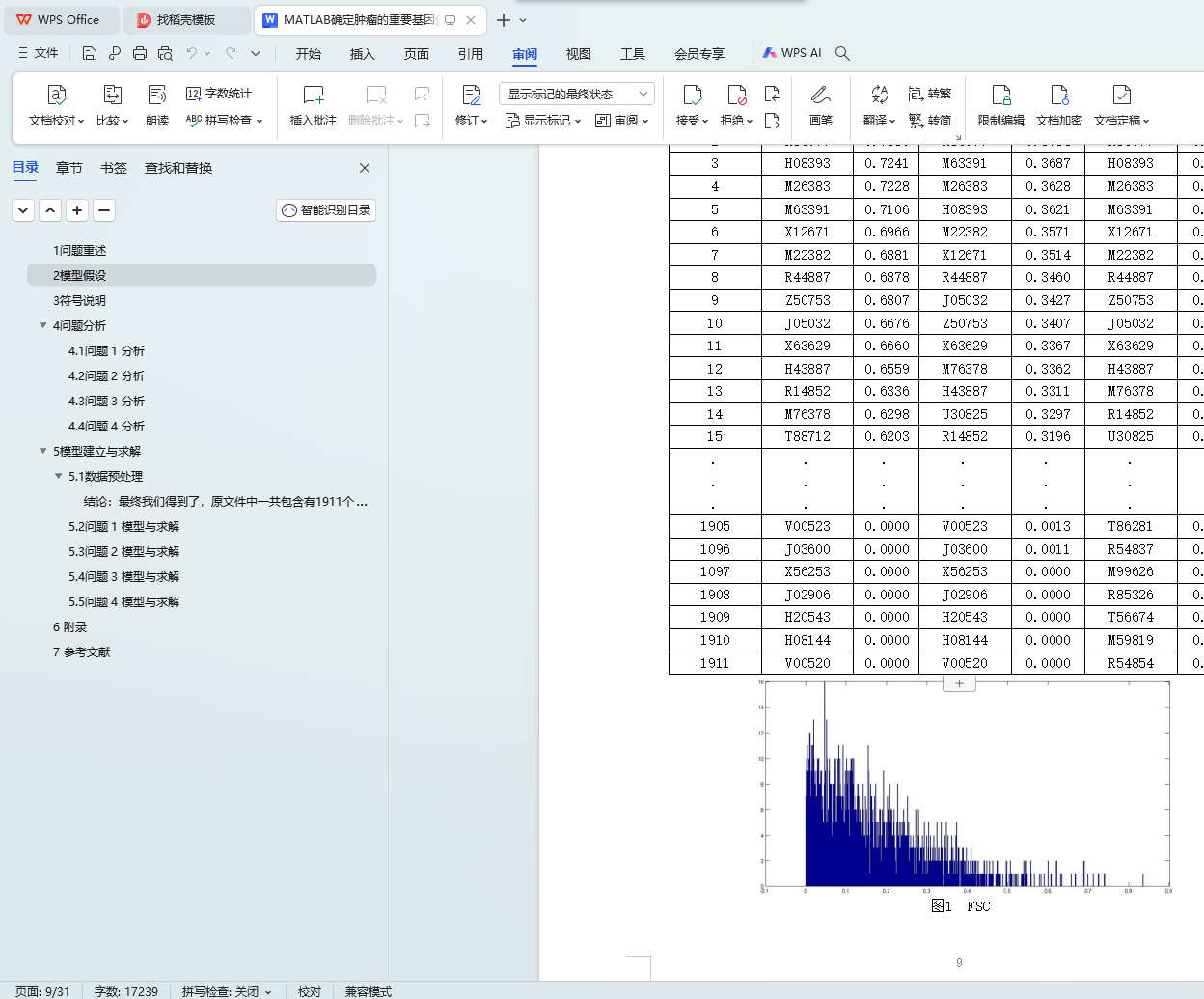
Task: Open Document Encryption (文档加密)
Action: click(x=1059, y=105)
